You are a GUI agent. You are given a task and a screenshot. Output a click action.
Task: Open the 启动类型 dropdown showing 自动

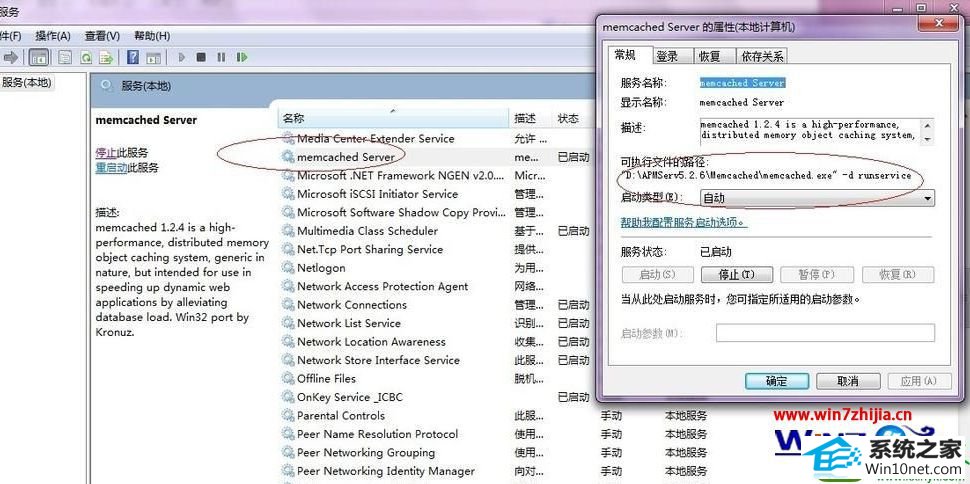(817, 198)
